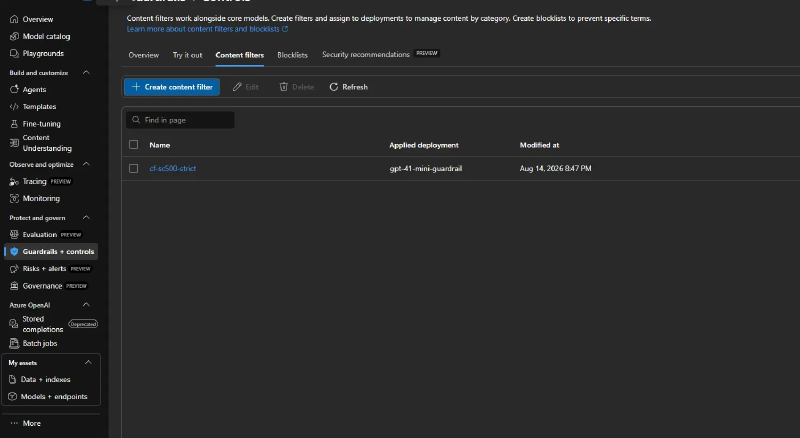The image size is (800, 438).
Task: Check the cf-sc500-strict row checkbox
Action: click(134, 168)
